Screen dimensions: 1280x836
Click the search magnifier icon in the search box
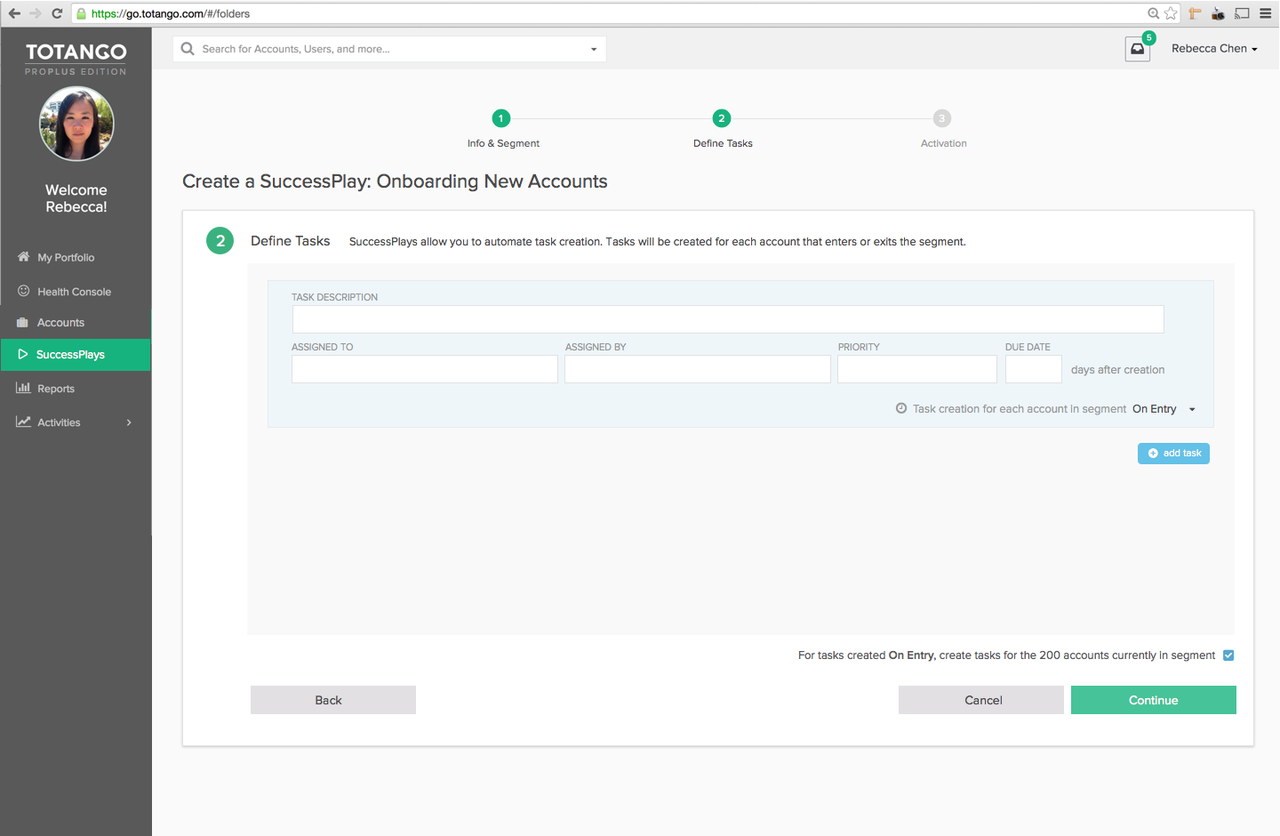pos(187,49)
